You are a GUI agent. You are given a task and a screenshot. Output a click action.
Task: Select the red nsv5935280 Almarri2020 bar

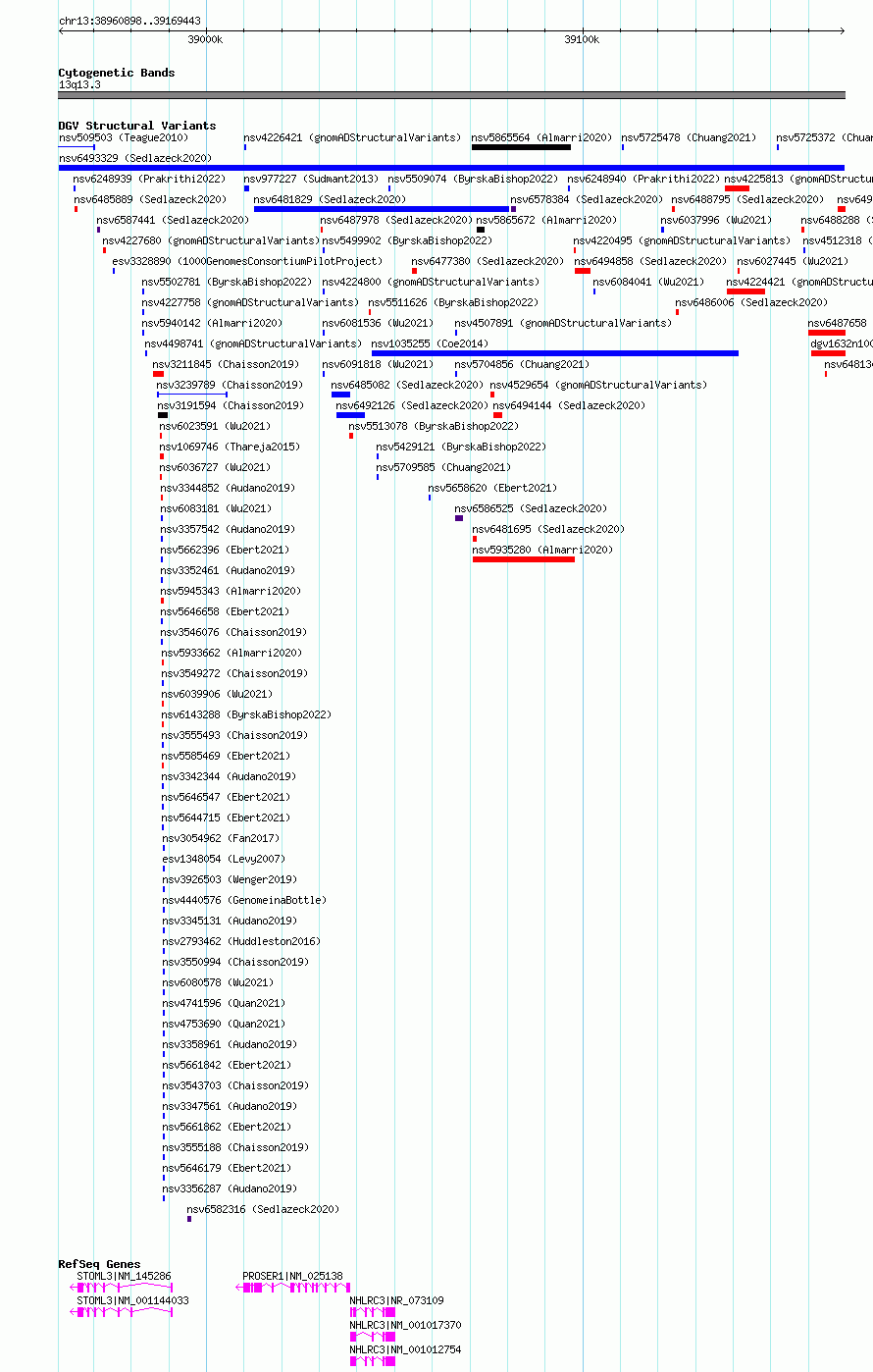coord(524,559)
